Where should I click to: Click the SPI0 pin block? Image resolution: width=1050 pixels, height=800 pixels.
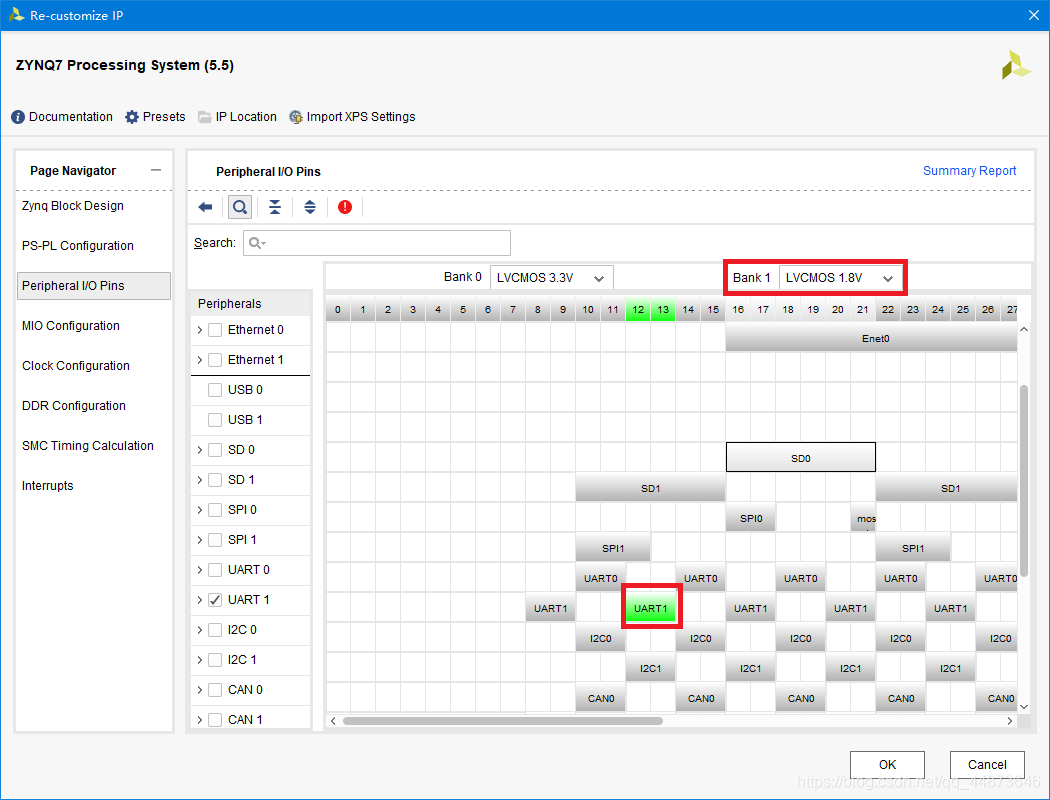click(x=751, y=518)
